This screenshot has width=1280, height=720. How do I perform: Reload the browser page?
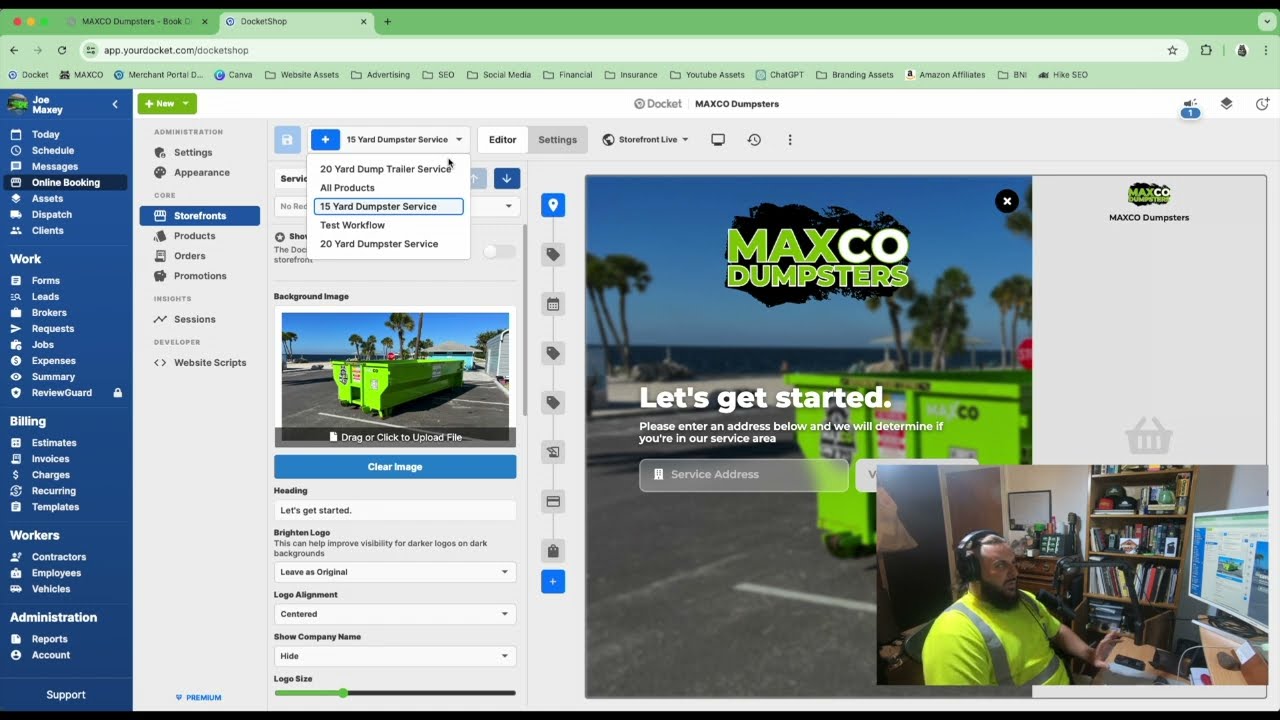coord(62,50)
